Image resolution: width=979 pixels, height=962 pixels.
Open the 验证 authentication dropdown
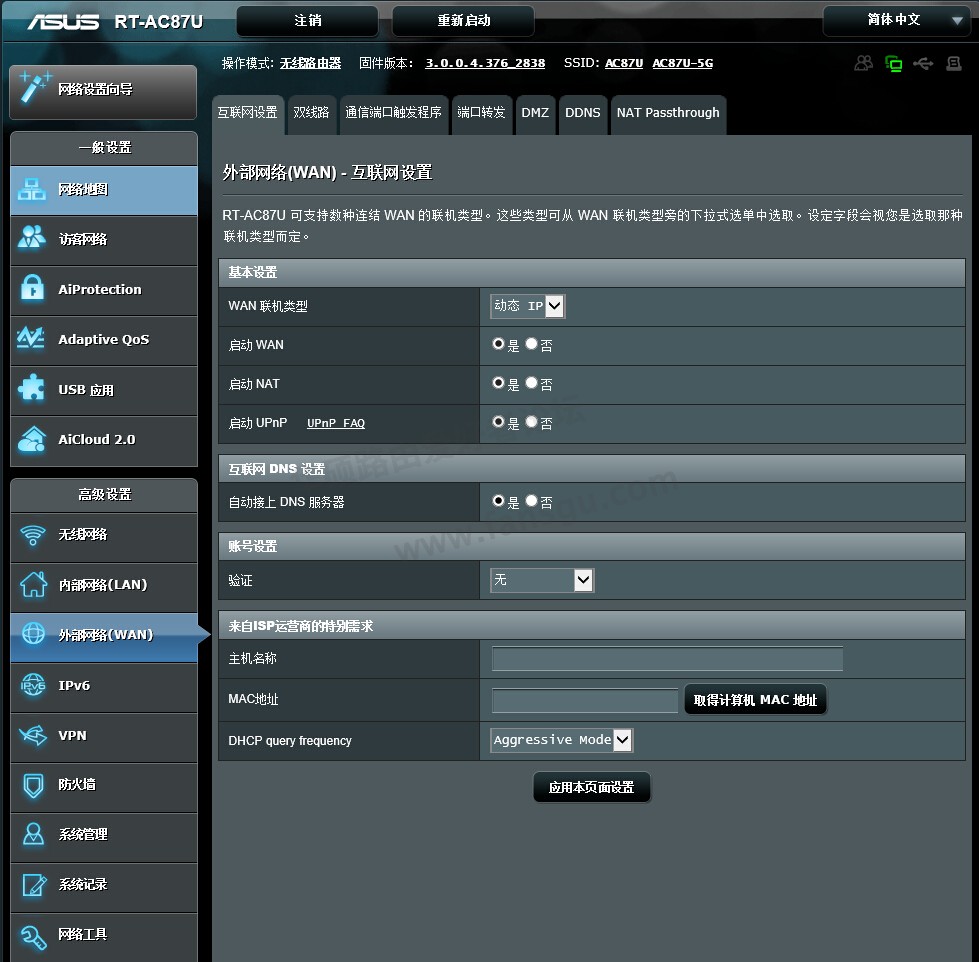coord(542,580)
